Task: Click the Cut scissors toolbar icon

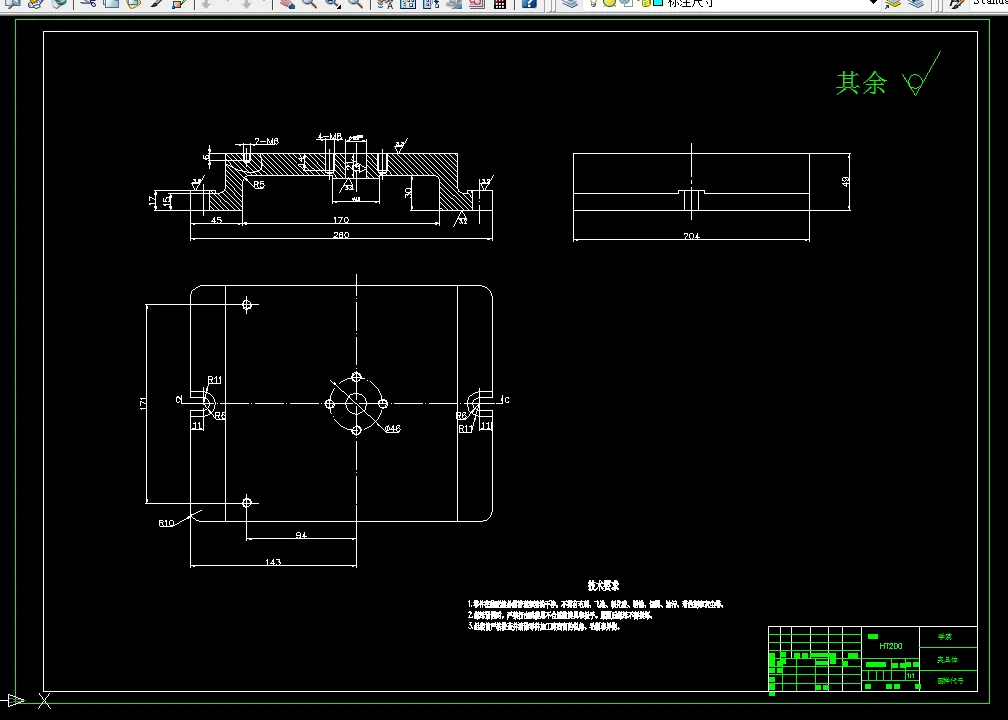Action: tap(88, 3)
